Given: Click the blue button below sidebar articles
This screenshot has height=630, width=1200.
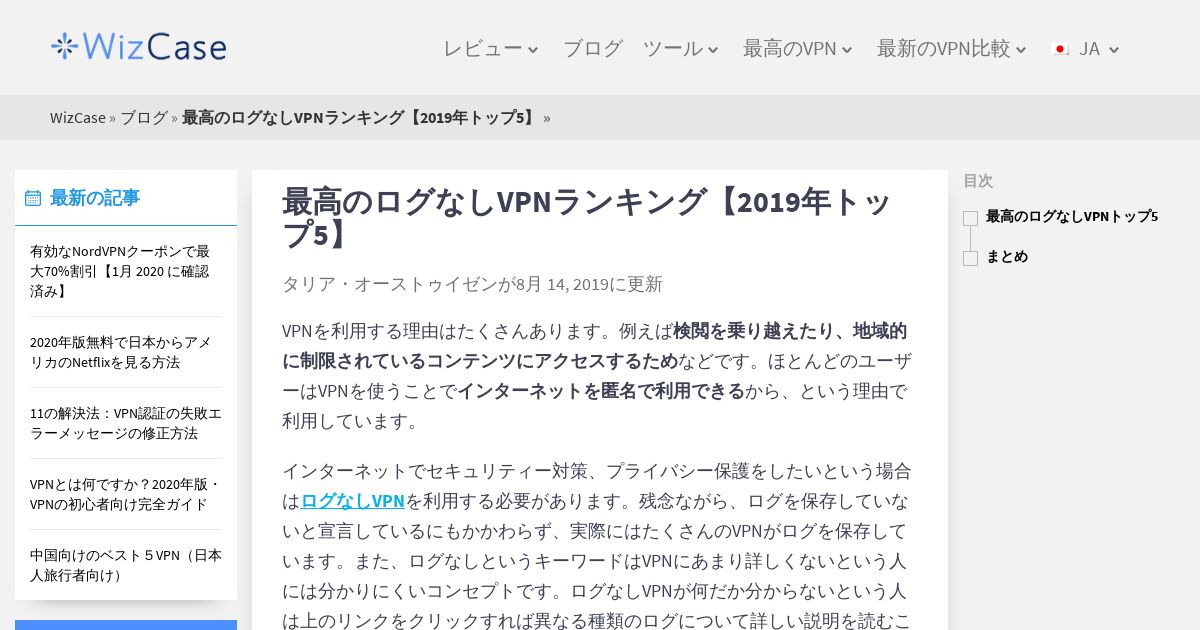Looking at the screenshot, I should [x=126, y=625].
